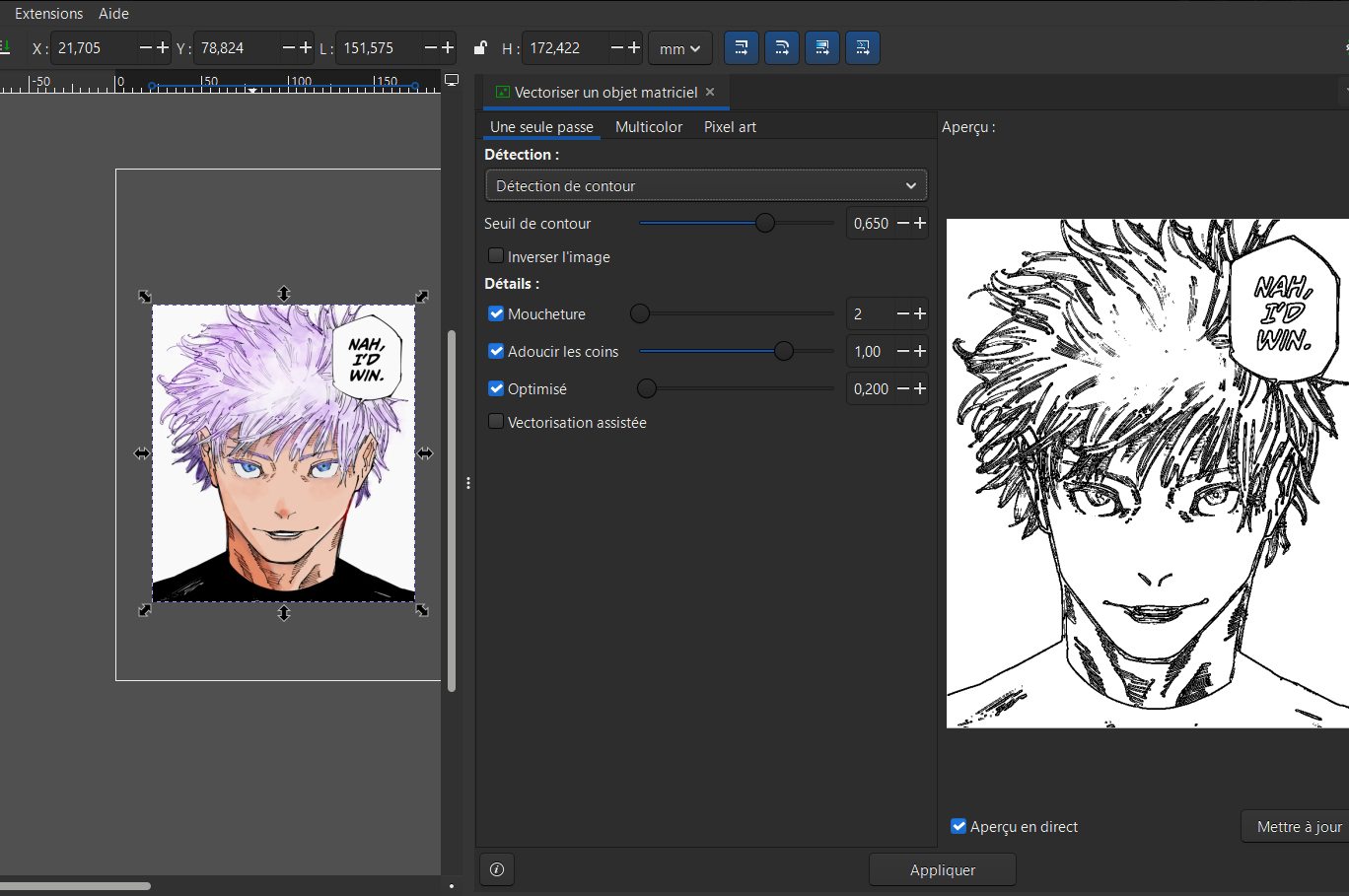The width and height of the screenshot is (1349, 896).
Task: Open the info icon beside Appliquer
Action: pyautogui.click(x=497, y=869)
